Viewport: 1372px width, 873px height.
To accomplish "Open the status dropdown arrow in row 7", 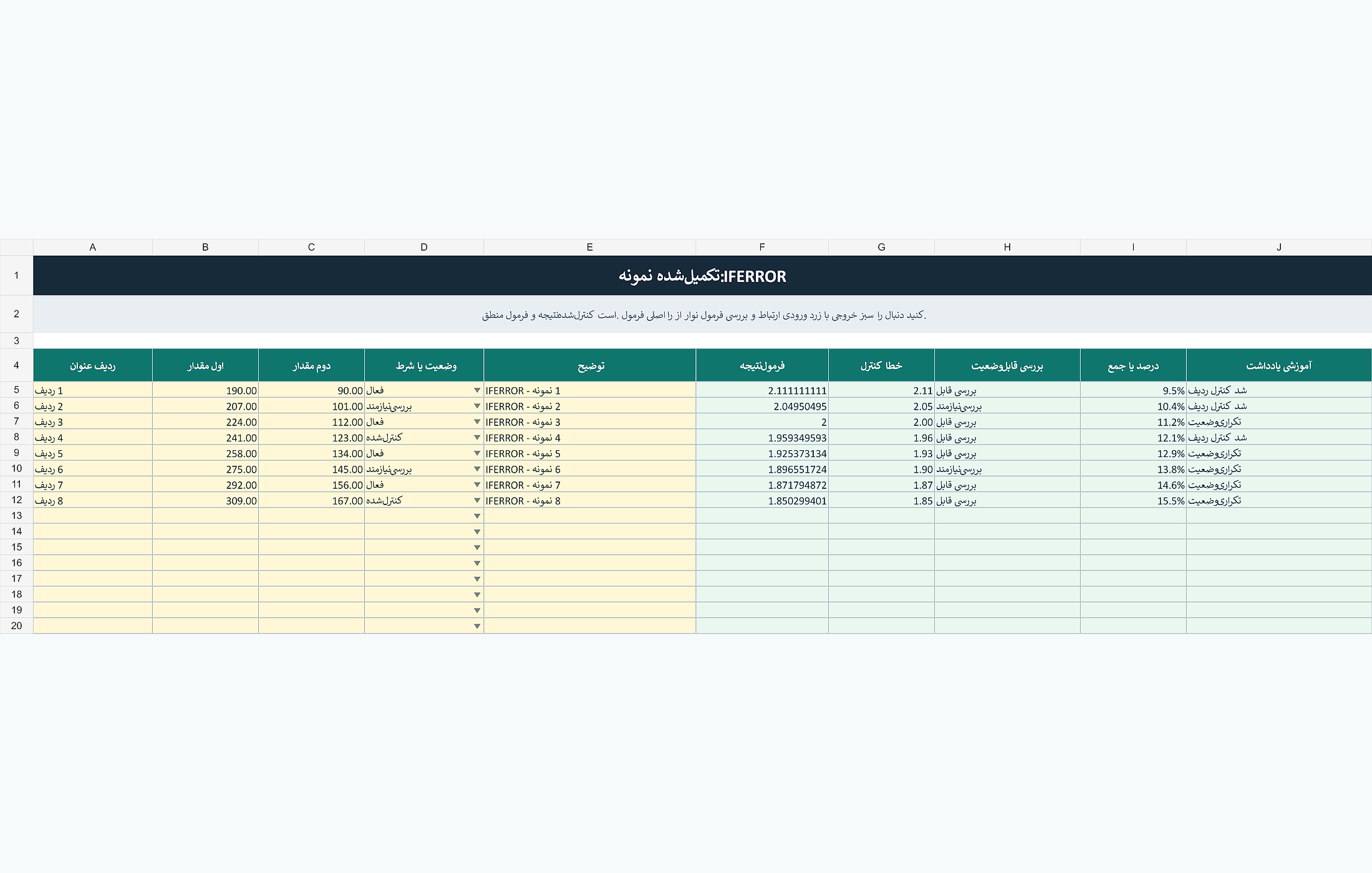I will click(x=477, y=422).
